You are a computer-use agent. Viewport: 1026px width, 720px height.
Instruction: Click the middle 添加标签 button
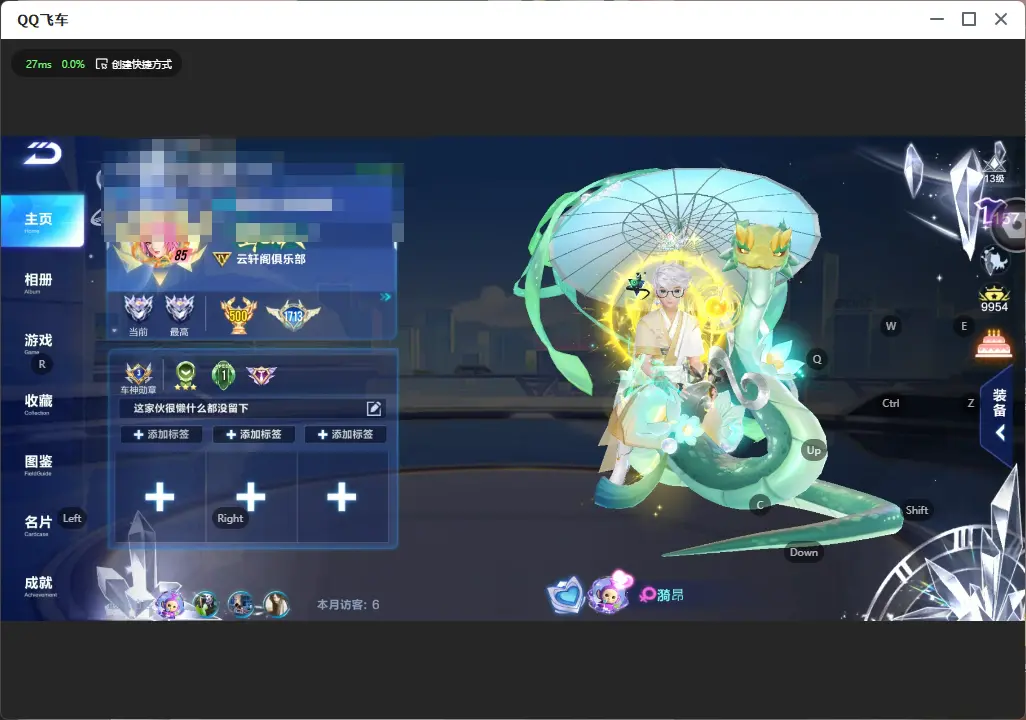pyautogui.click(x=254, y=434)
